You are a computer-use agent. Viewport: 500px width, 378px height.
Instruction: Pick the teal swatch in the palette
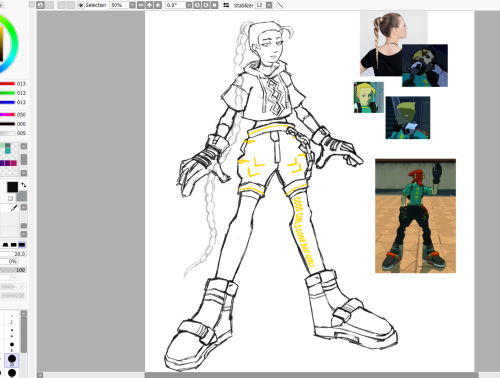pos(7,151)
